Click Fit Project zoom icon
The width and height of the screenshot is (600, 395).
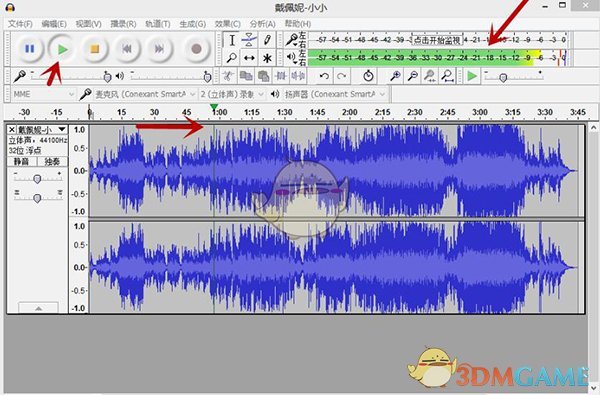pos(447,76)
